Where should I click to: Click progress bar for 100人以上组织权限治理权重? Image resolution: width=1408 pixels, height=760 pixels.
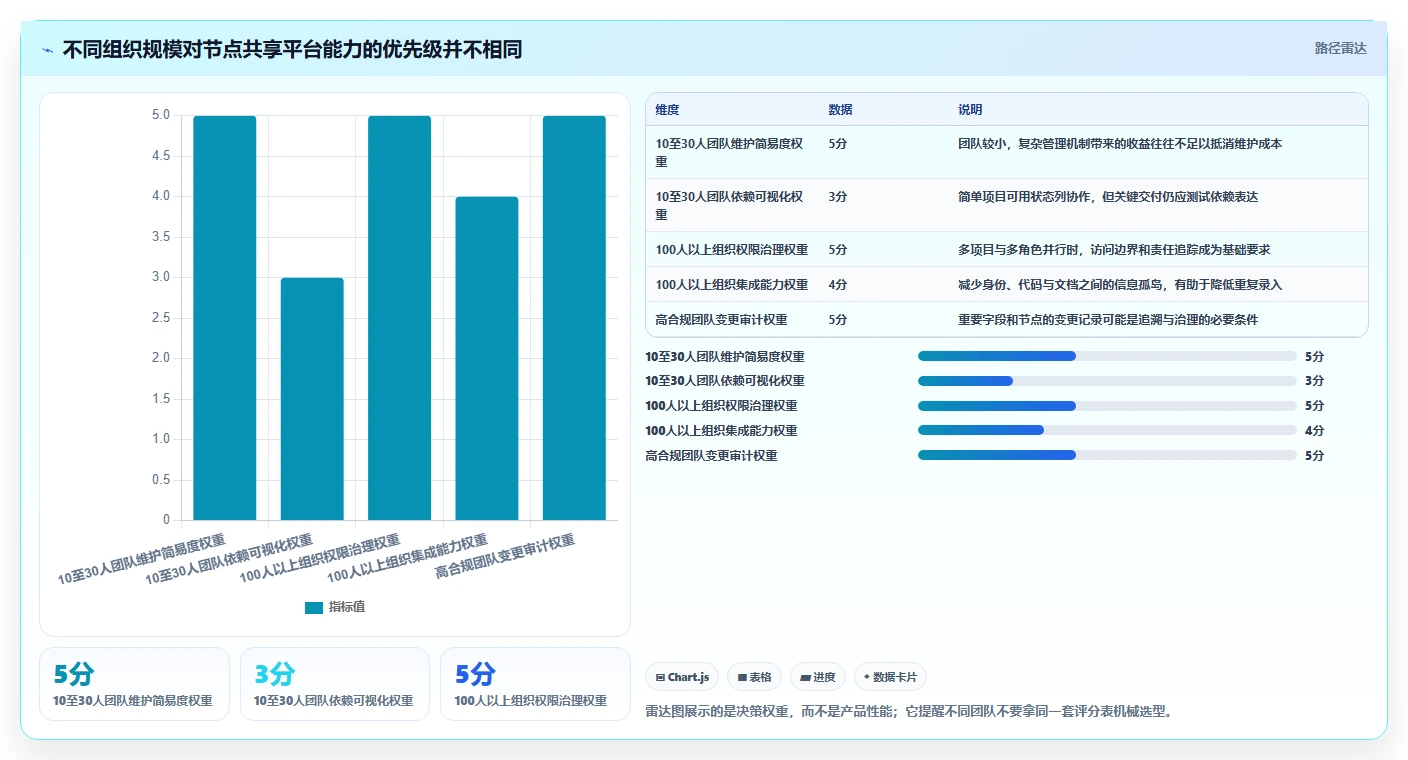1107,406
